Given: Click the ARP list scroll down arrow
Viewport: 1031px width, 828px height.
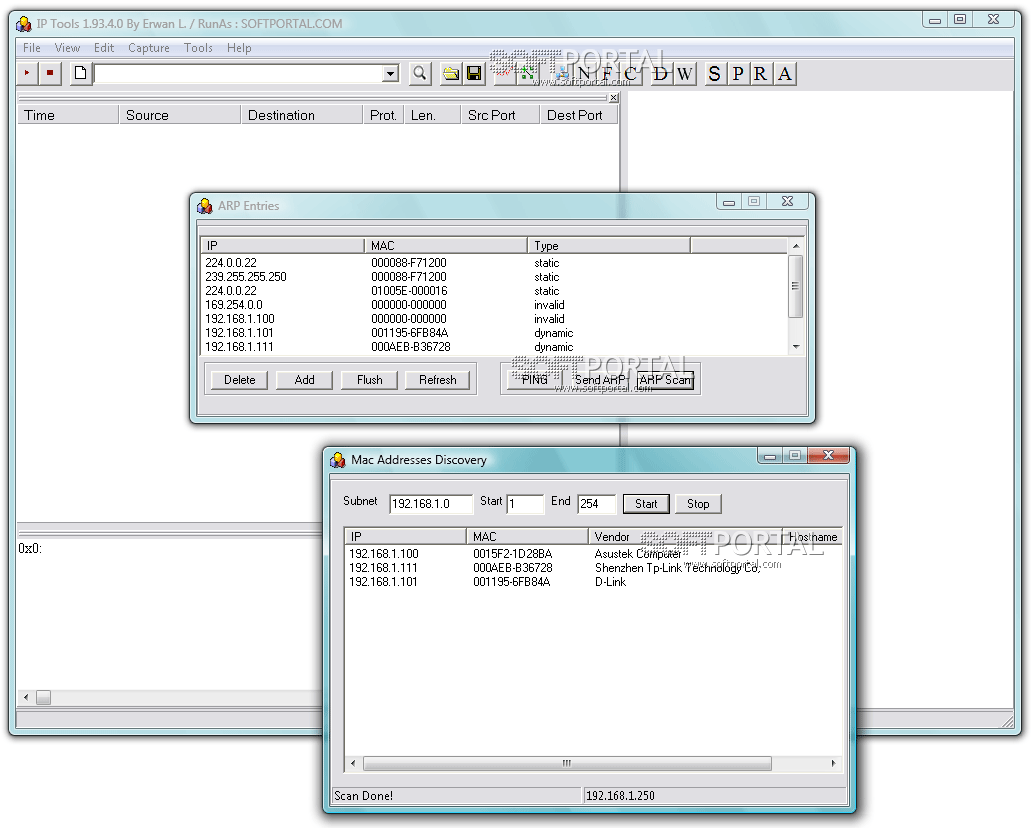Looking at the screenshot, I should pyautogui.click(x=796, y=347).
